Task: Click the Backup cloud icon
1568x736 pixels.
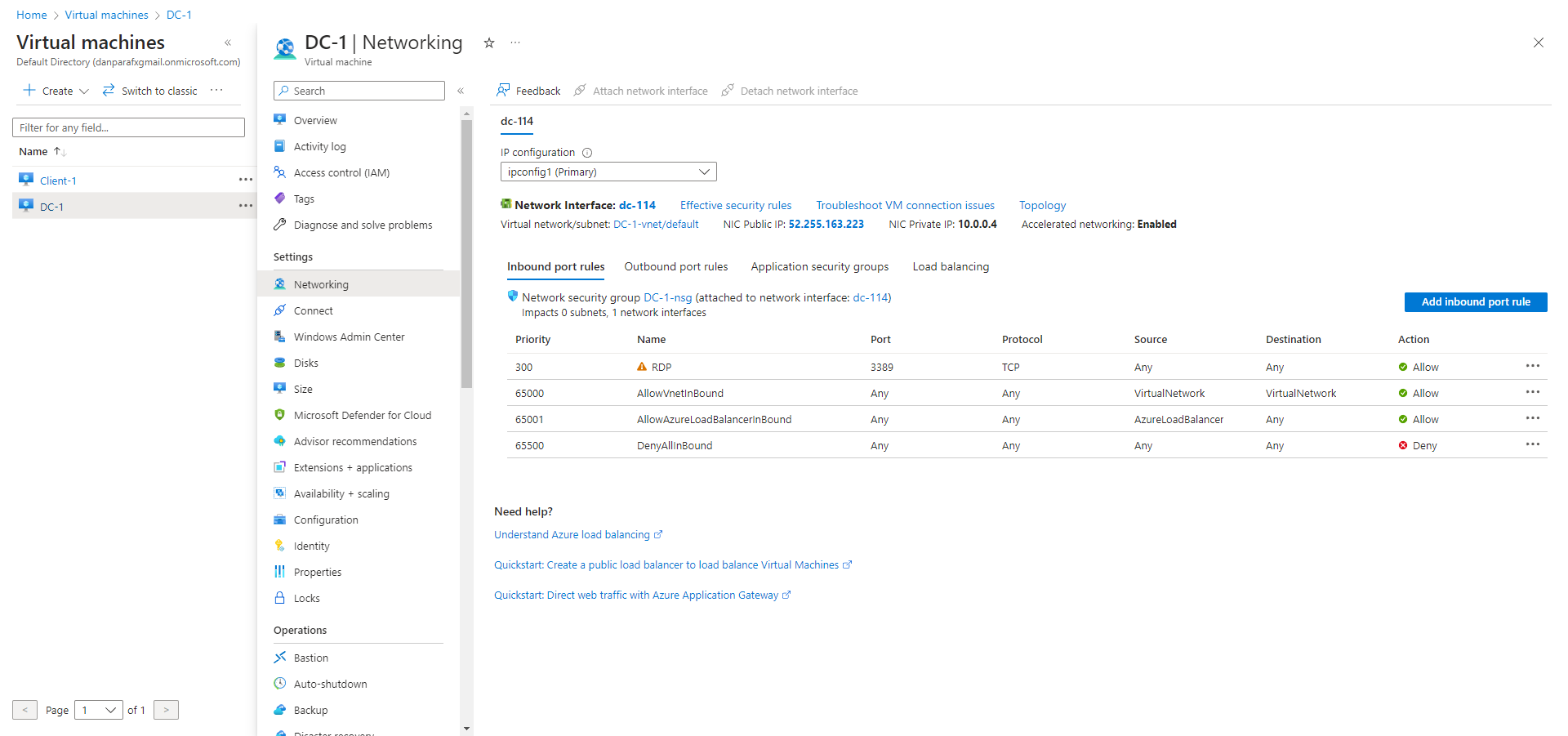Action: pyautogui.click(x=280, y=709)
